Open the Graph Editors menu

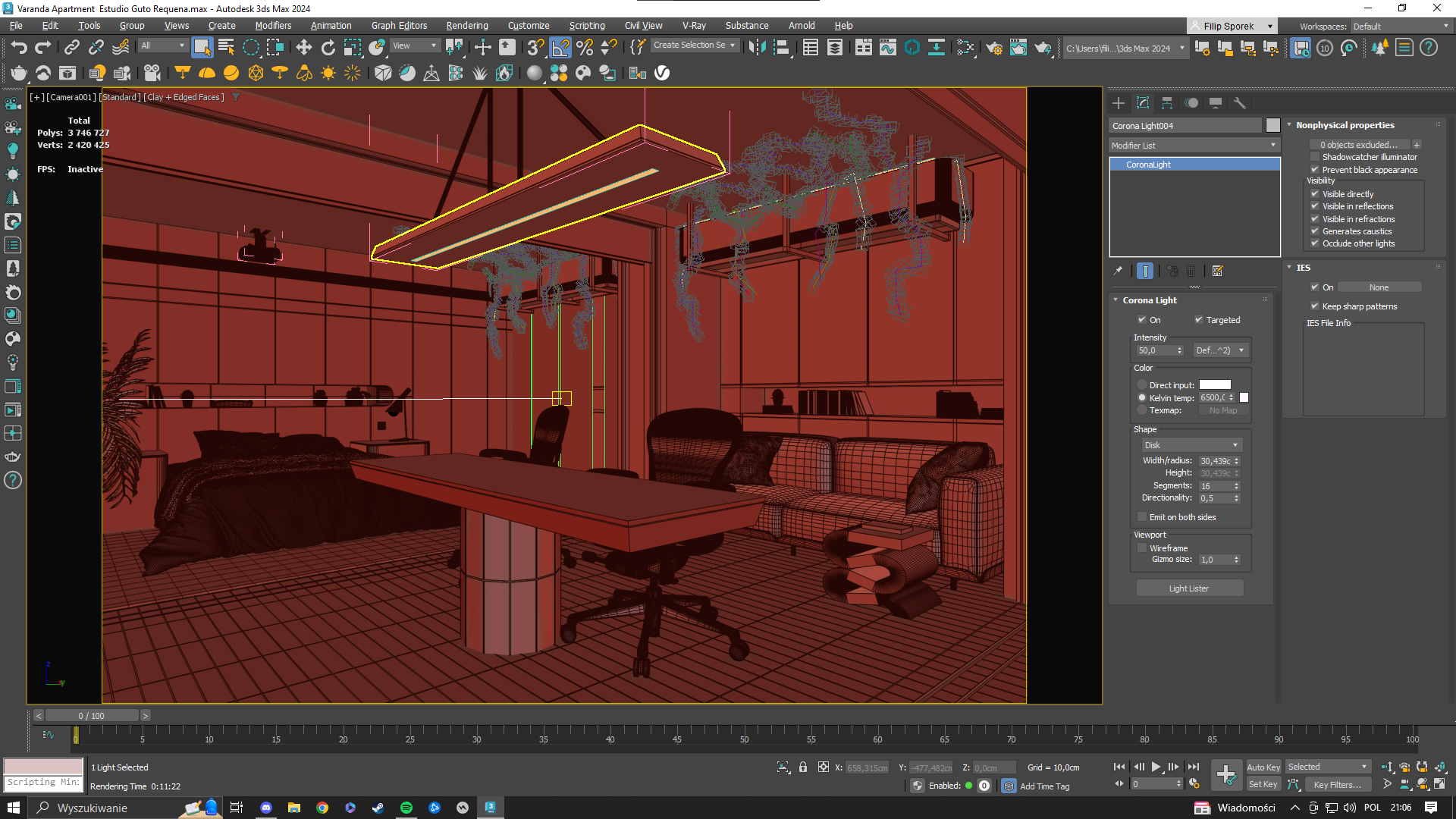point(399,26)
